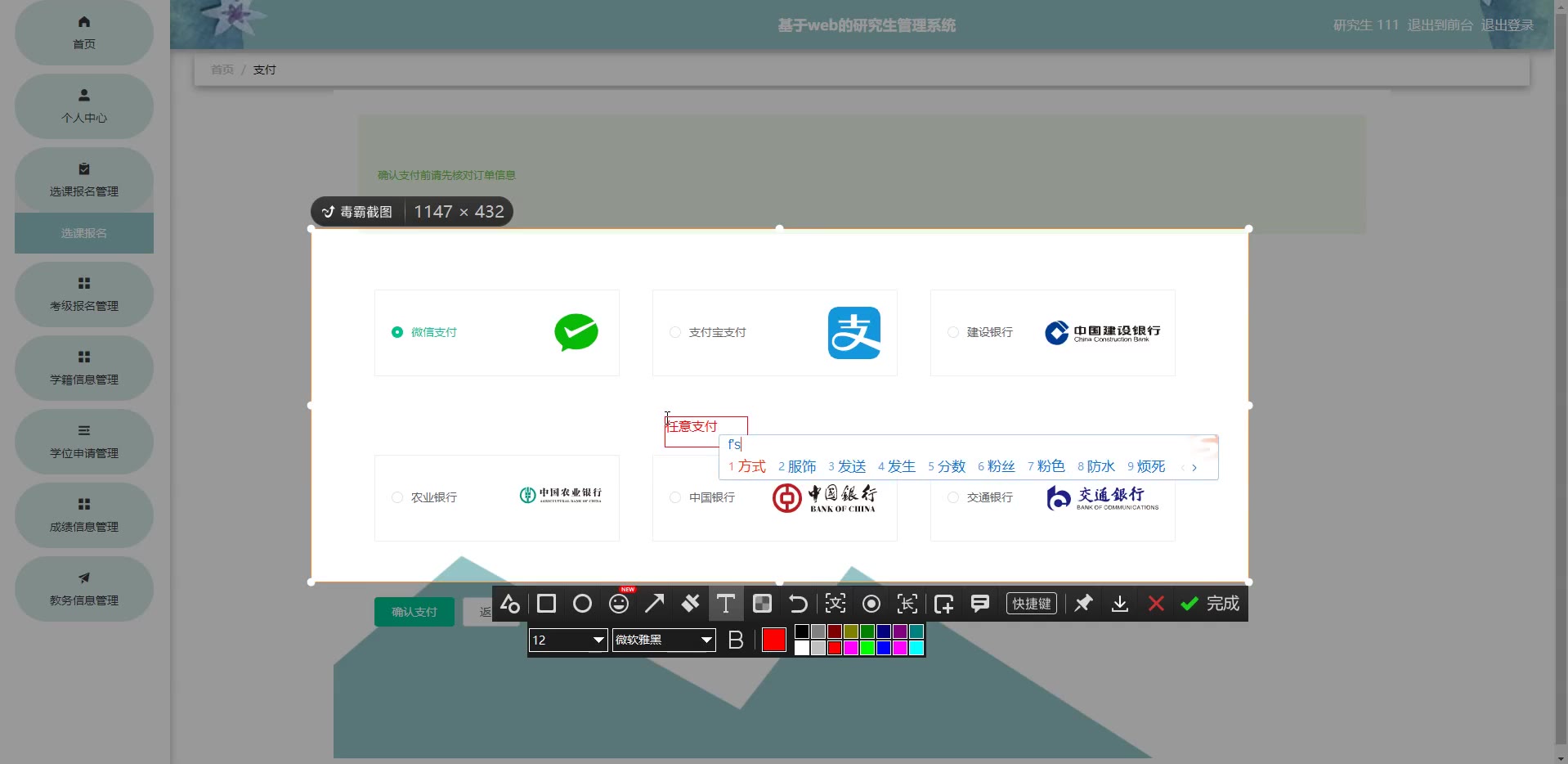Click 退出到前台 in the header

click(x=1440, y=25)
